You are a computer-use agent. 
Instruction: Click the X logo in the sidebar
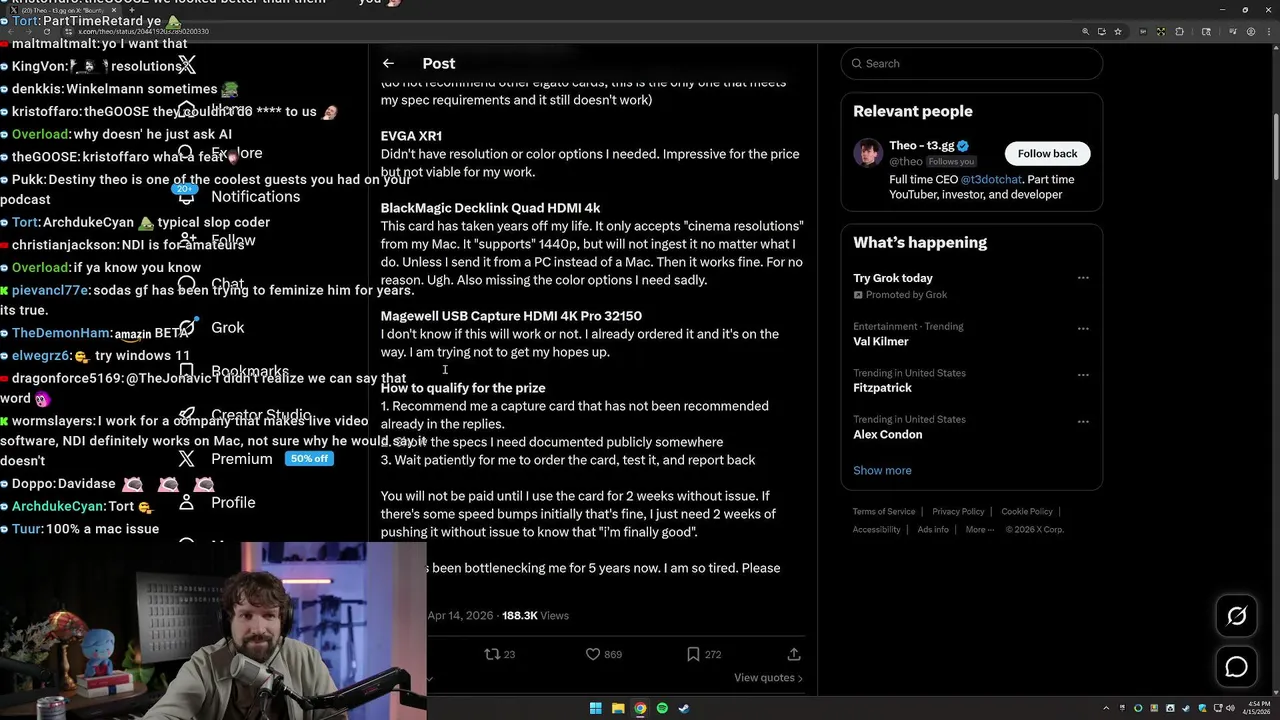click(x=187, y=65)
